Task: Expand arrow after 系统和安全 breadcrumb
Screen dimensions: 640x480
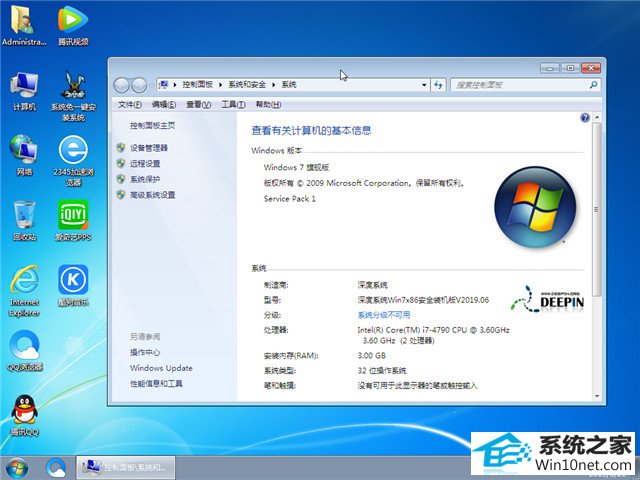Action: click(x=274, y=85)
